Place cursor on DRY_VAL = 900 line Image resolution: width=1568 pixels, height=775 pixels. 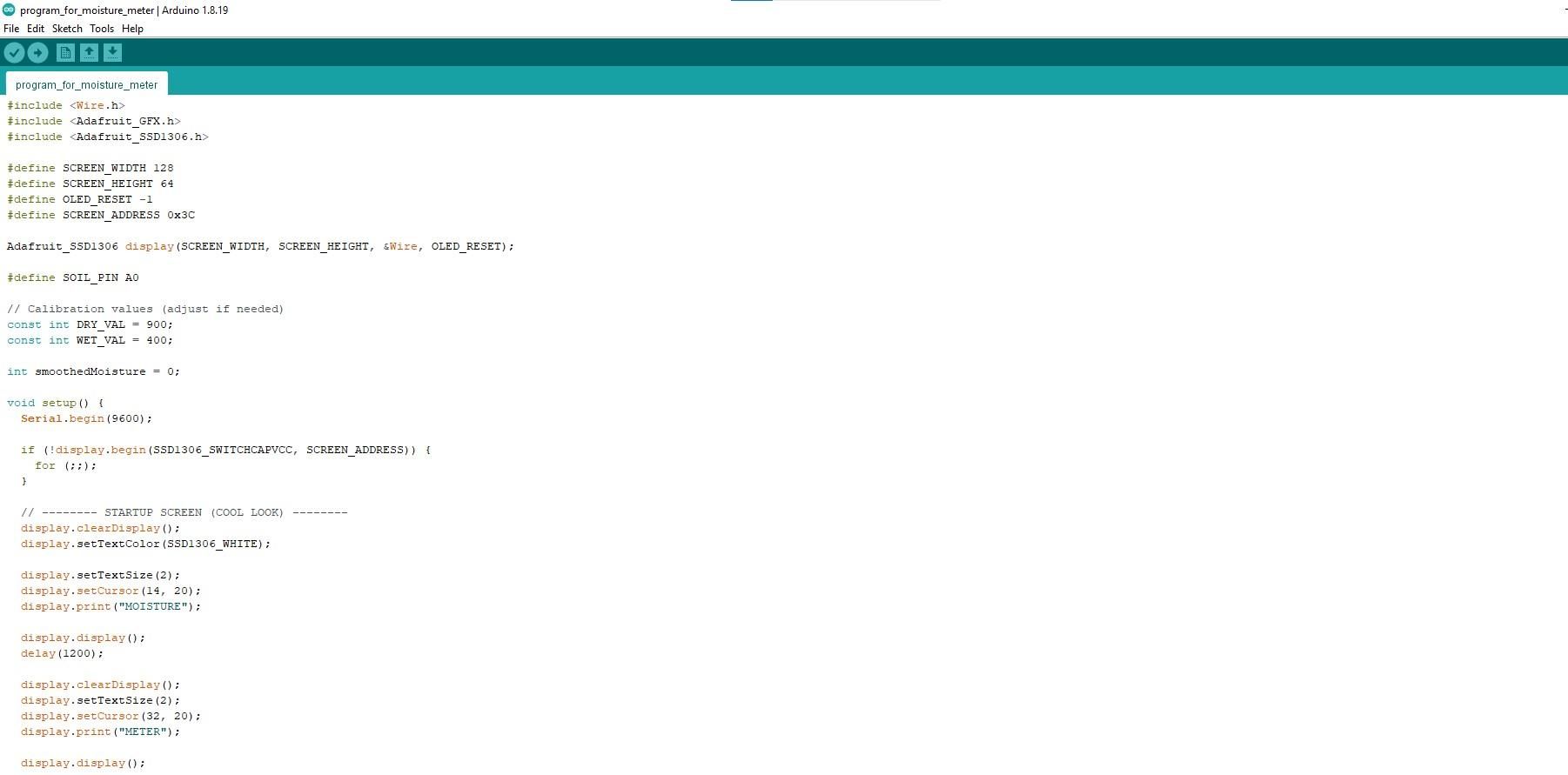pyautogui.click(x=90, y=324)
